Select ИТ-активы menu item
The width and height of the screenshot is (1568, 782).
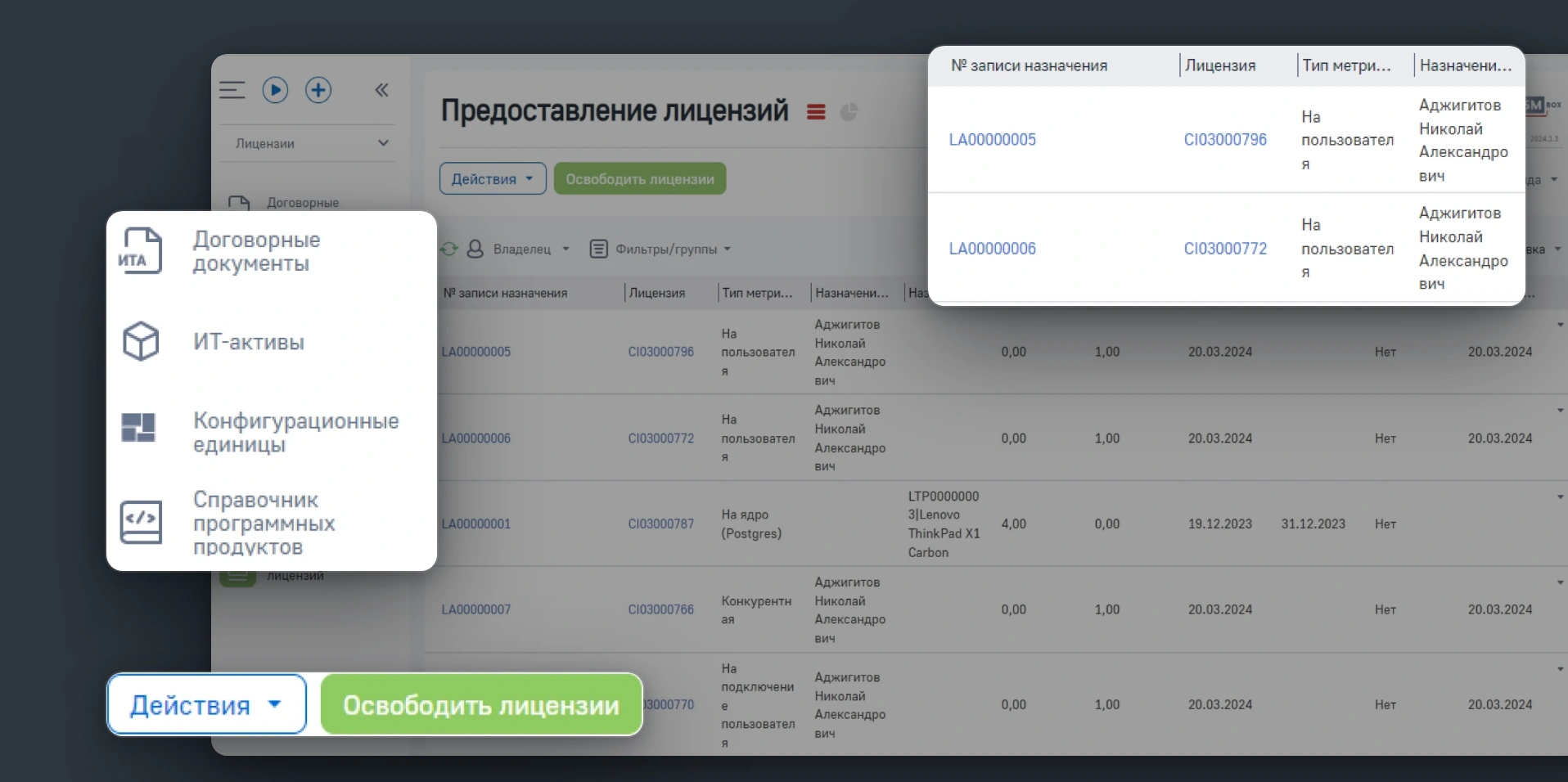(249, 342)
